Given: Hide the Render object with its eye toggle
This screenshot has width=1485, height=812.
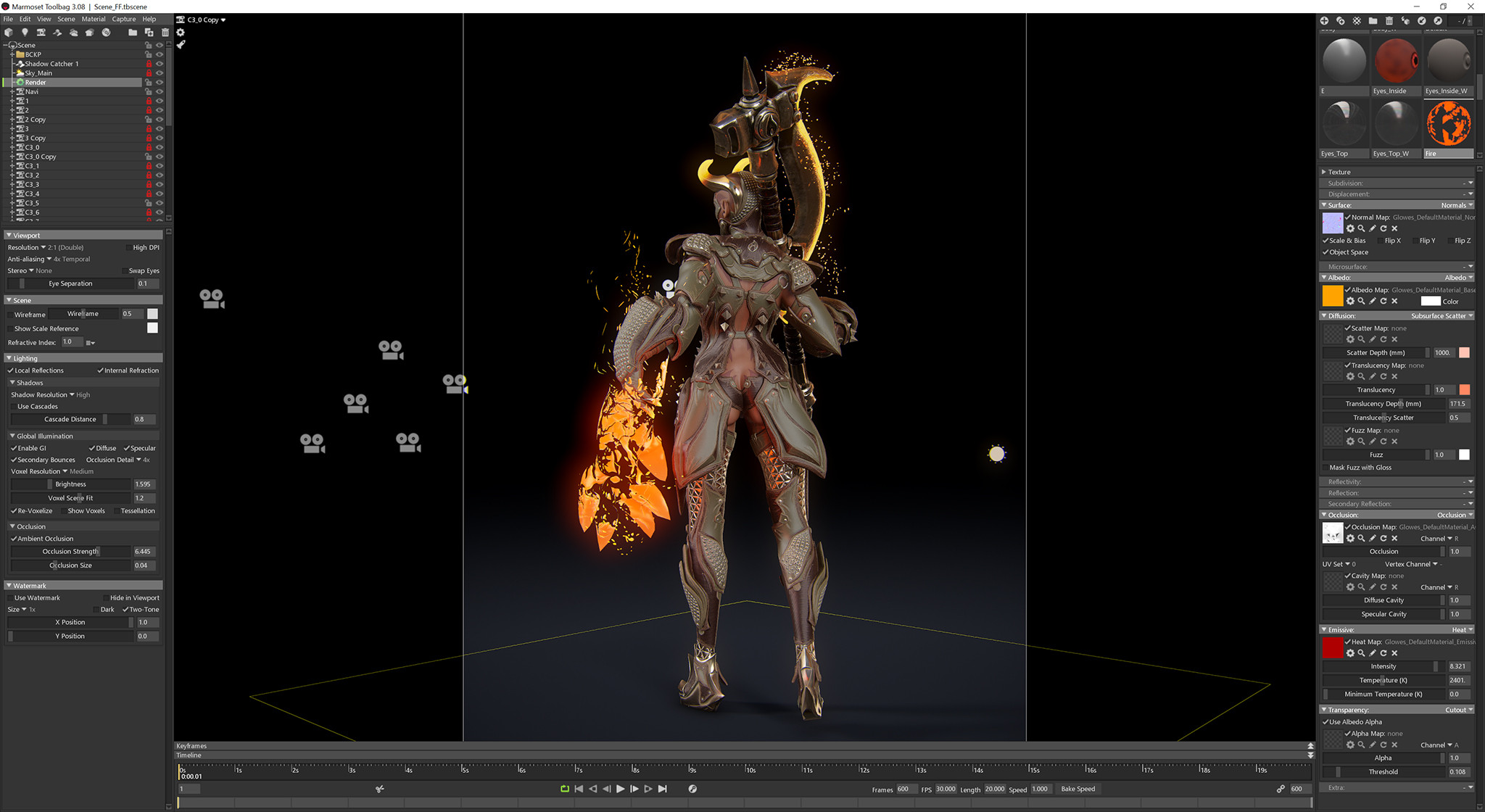Looking at the screenshot, I should coord(160,83).
